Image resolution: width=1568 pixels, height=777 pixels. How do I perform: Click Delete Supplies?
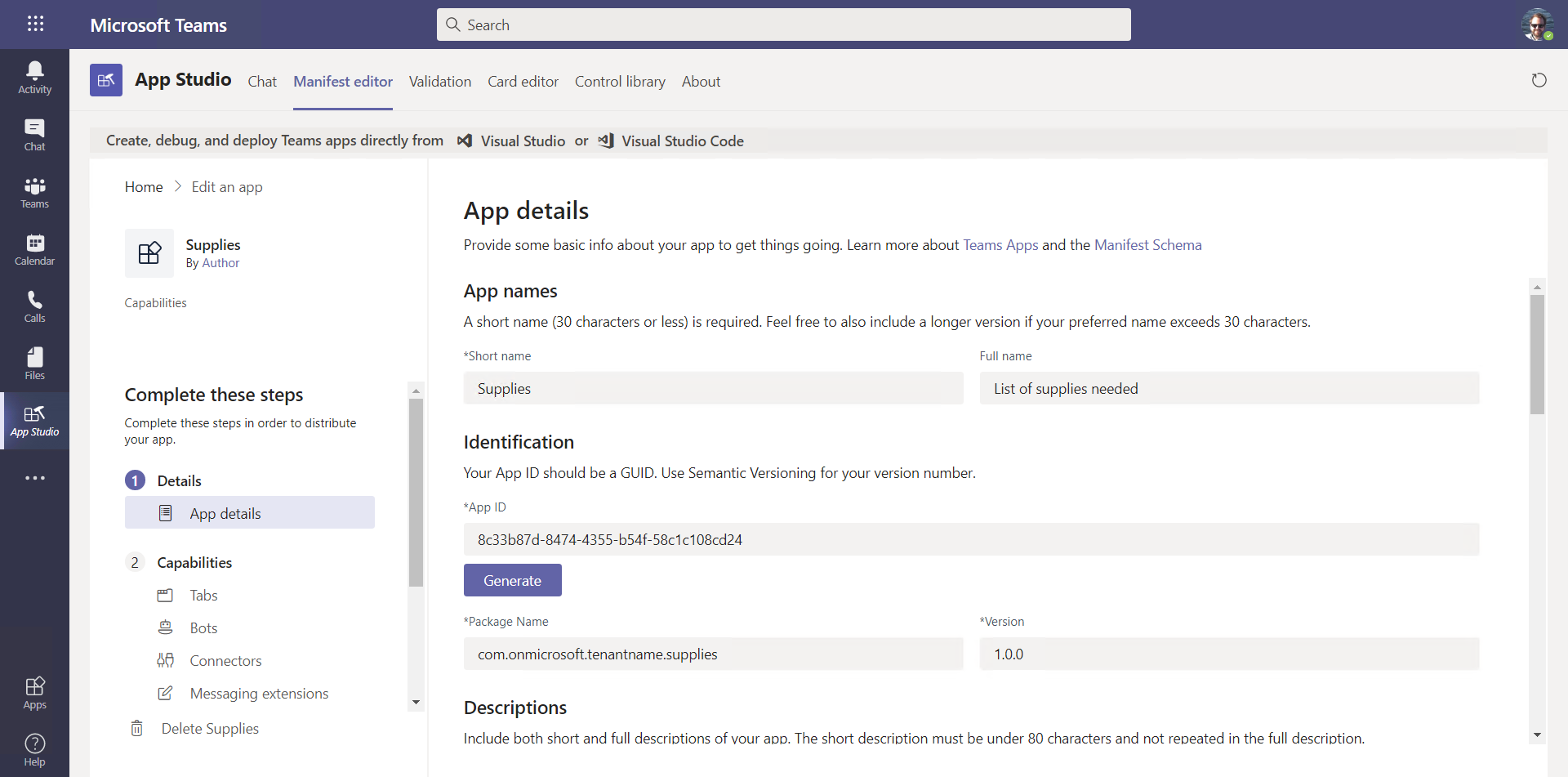[210, 729]
